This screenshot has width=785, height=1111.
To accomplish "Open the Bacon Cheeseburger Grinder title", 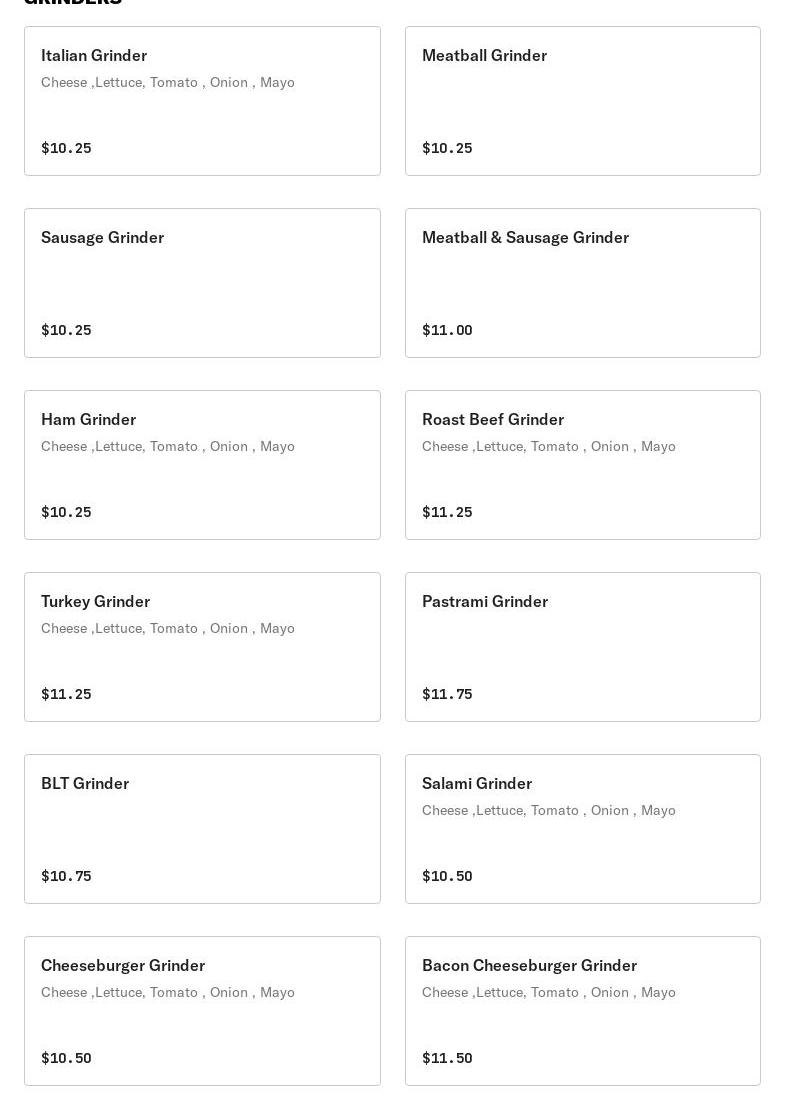I will click(x=529, y=966).
